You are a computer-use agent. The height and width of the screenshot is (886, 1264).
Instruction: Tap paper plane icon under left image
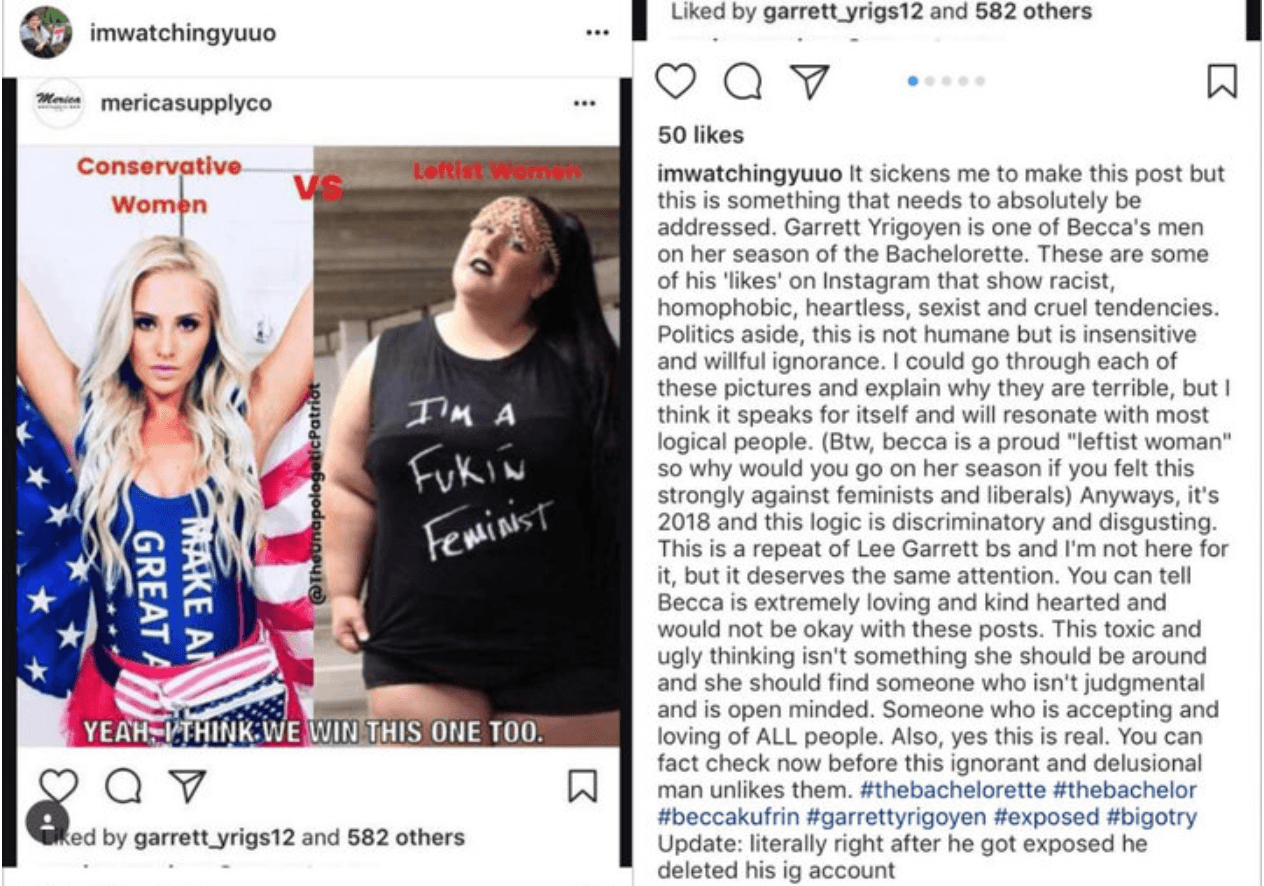click(188, 786)
